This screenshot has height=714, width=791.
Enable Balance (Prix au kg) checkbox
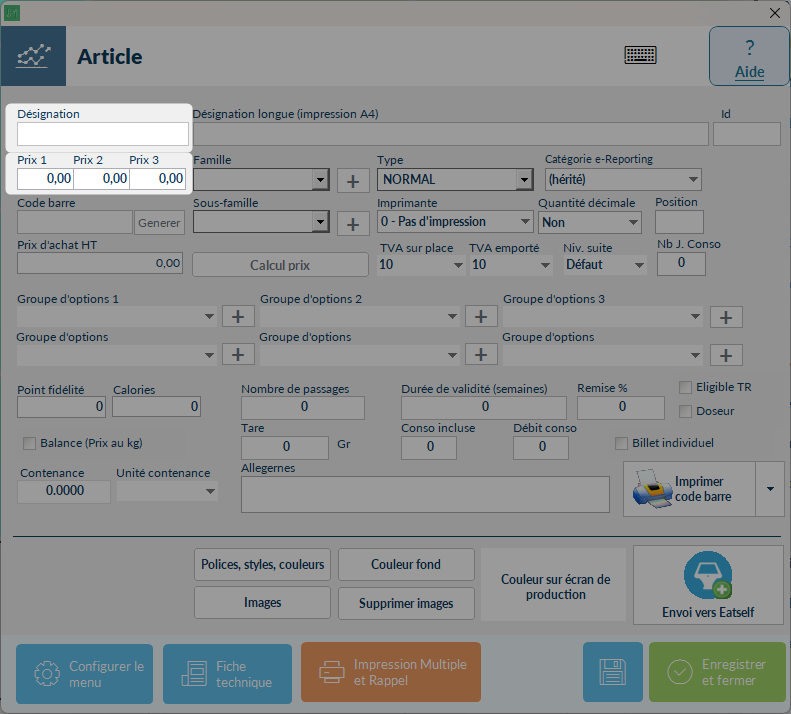[x=29, y=443]
